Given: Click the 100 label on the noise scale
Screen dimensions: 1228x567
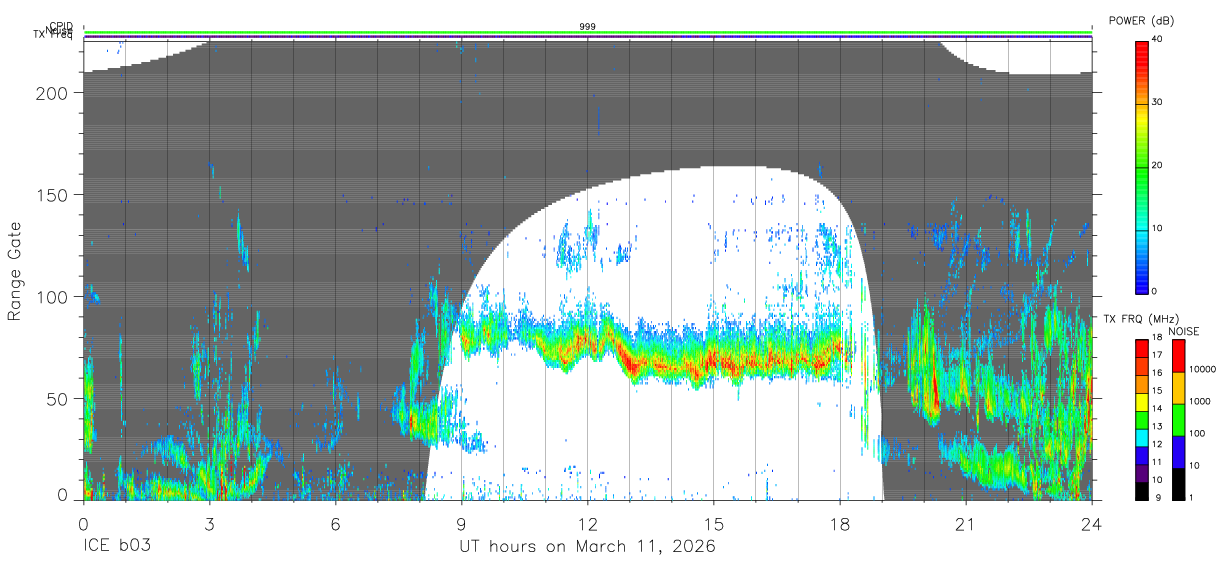Looking at the screenshot, I should tap(1198, 433).
